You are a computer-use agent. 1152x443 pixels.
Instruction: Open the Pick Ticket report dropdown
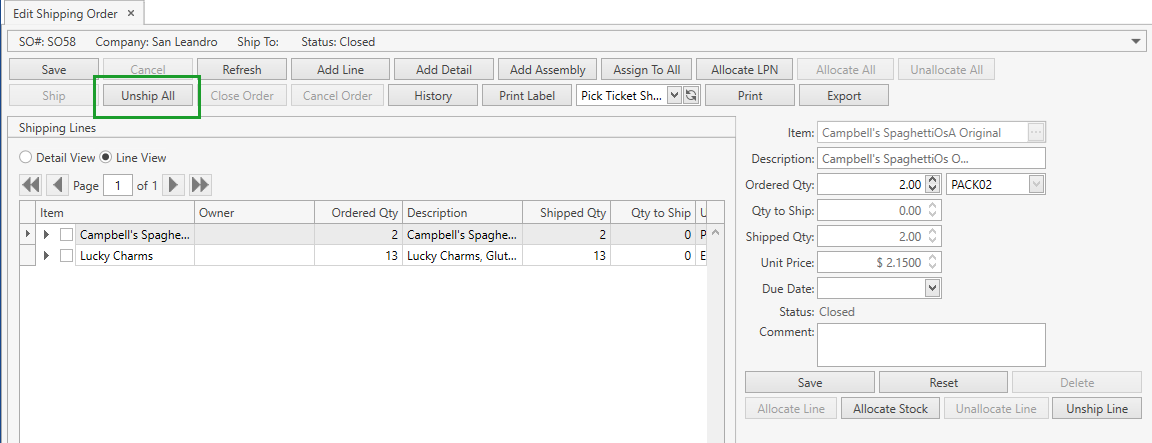tap(673, 96)
